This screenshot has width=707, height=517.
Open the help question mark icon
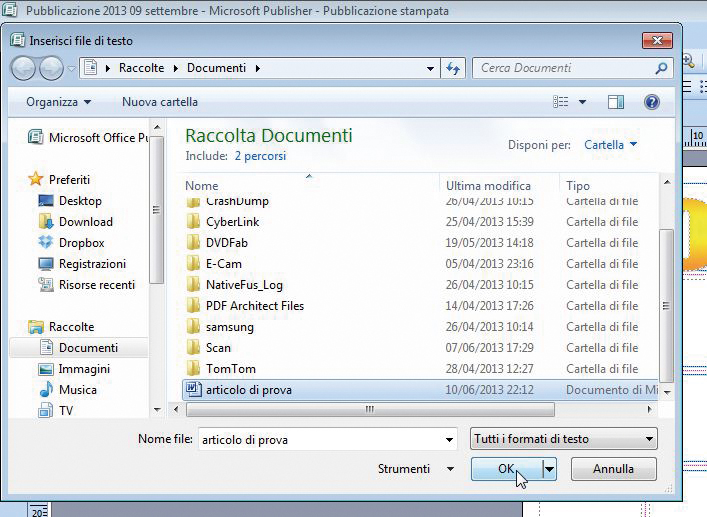pos(652,102)
